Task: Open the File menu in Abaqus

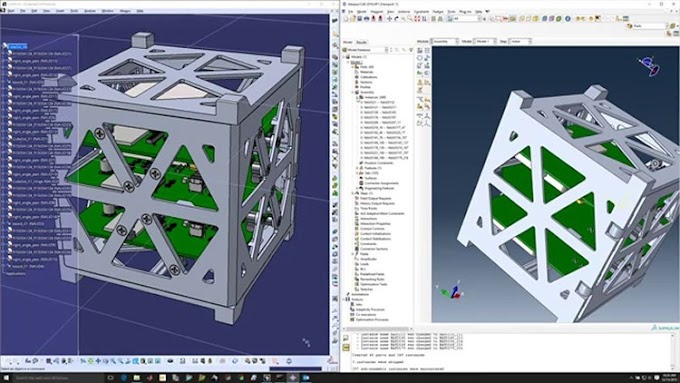Action: [351, 12]
